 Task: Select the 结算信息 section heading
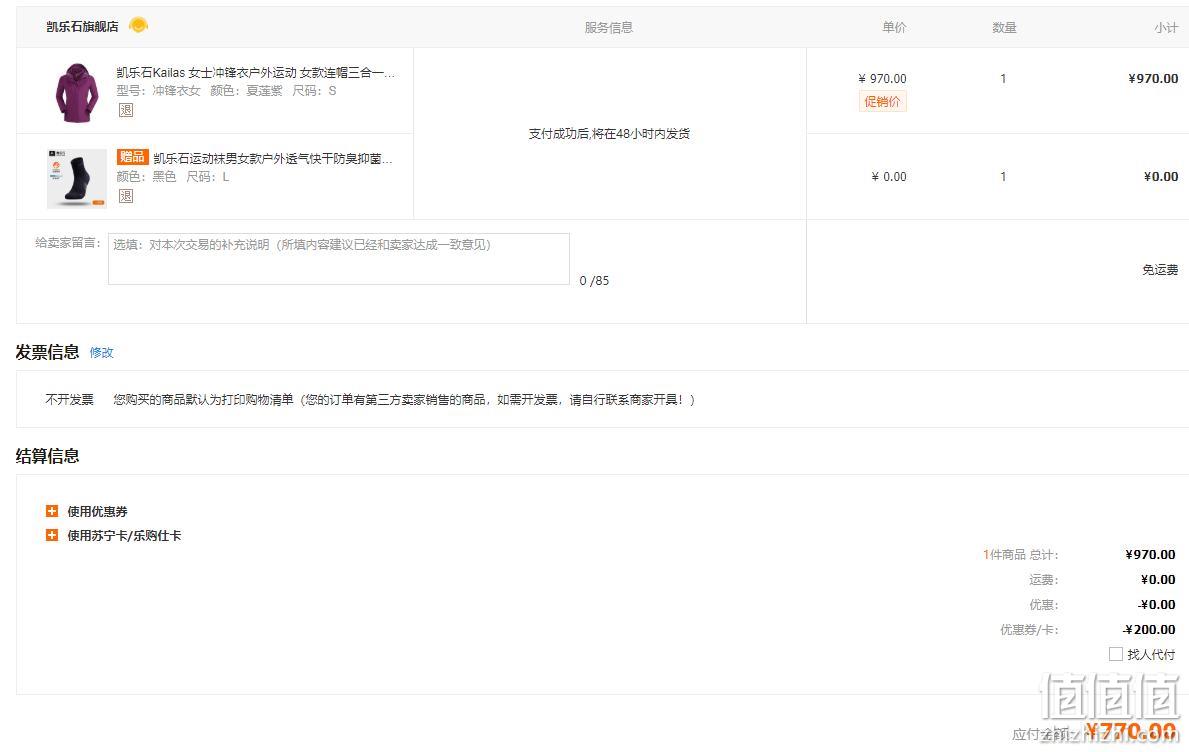(48, 456)
